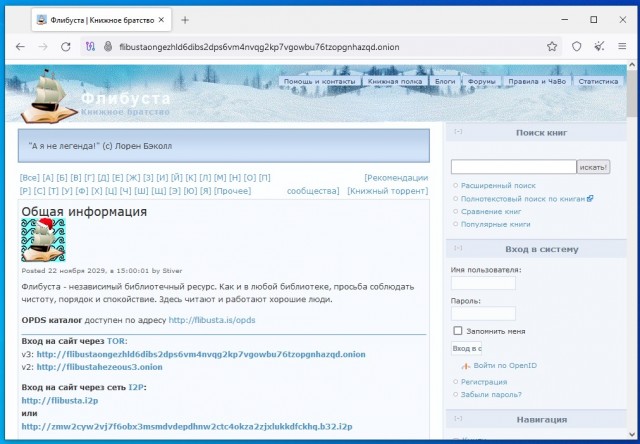Open the Блоги tab
Screen dimensions: 640x444
pyautogui.click(x=445, y=81)
